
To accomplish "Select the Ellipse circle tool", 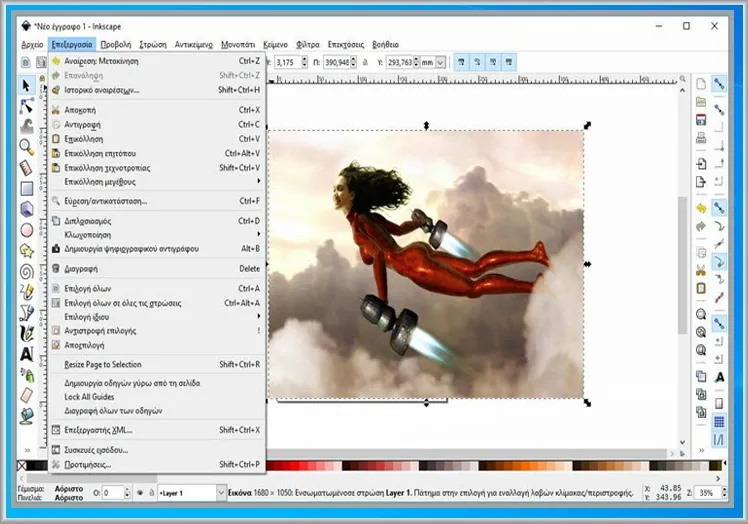I will 27,230.
